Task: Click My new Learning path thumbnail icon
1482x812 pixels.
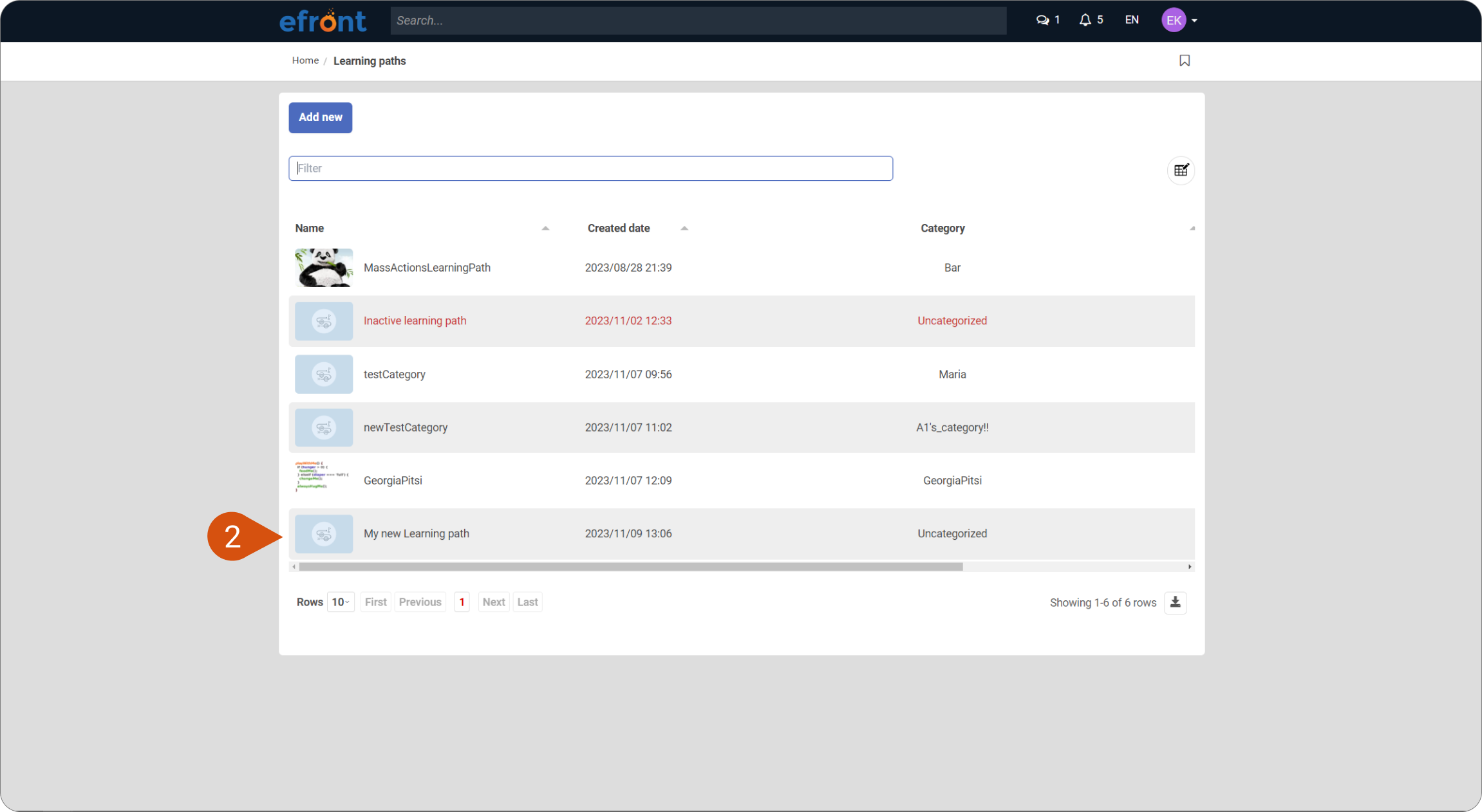Action: (x=324, y=534)
